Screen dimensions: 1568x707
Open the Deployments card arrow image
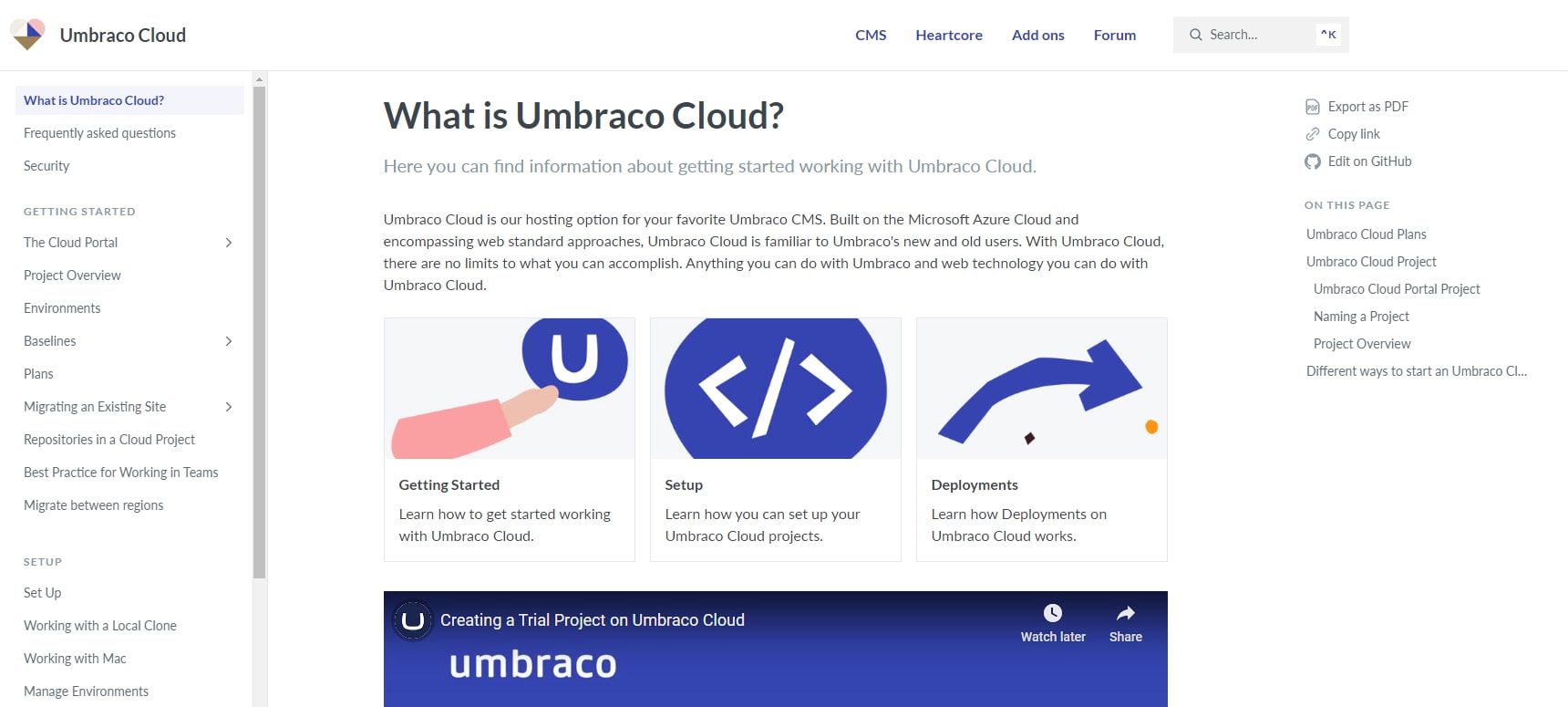tap(1042, 389)
